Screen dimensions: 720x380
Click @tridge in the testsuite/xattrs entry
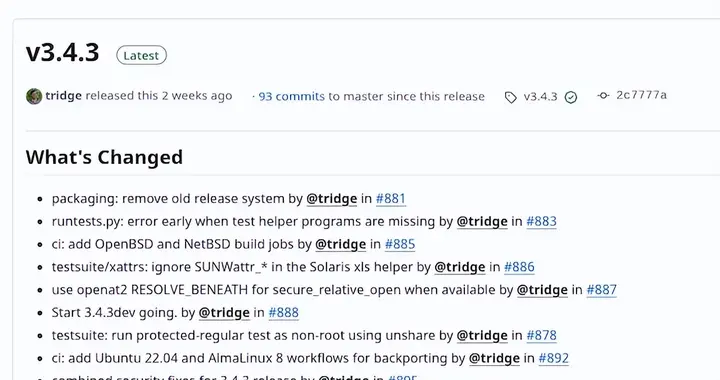coord(460,267)
